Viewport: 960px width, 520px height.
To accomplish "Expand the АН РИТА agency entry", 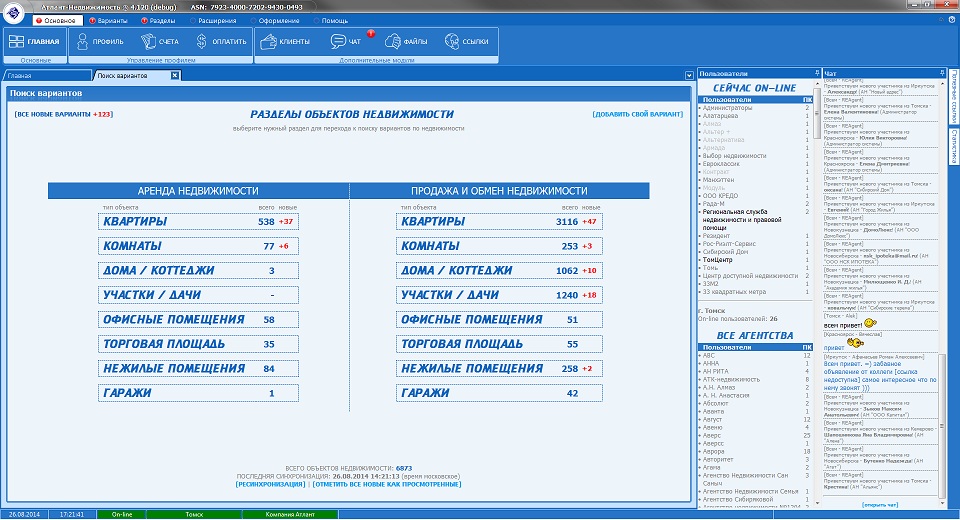I will (700, 371).
